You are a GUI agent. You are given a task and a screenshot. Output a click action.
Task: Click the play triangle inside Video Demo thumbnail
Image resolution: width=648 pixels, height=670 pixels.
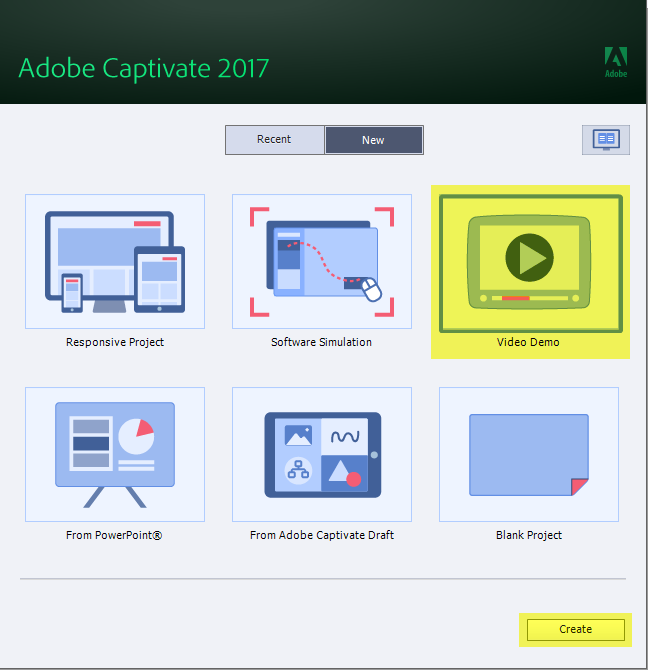(x=531, y=259)
